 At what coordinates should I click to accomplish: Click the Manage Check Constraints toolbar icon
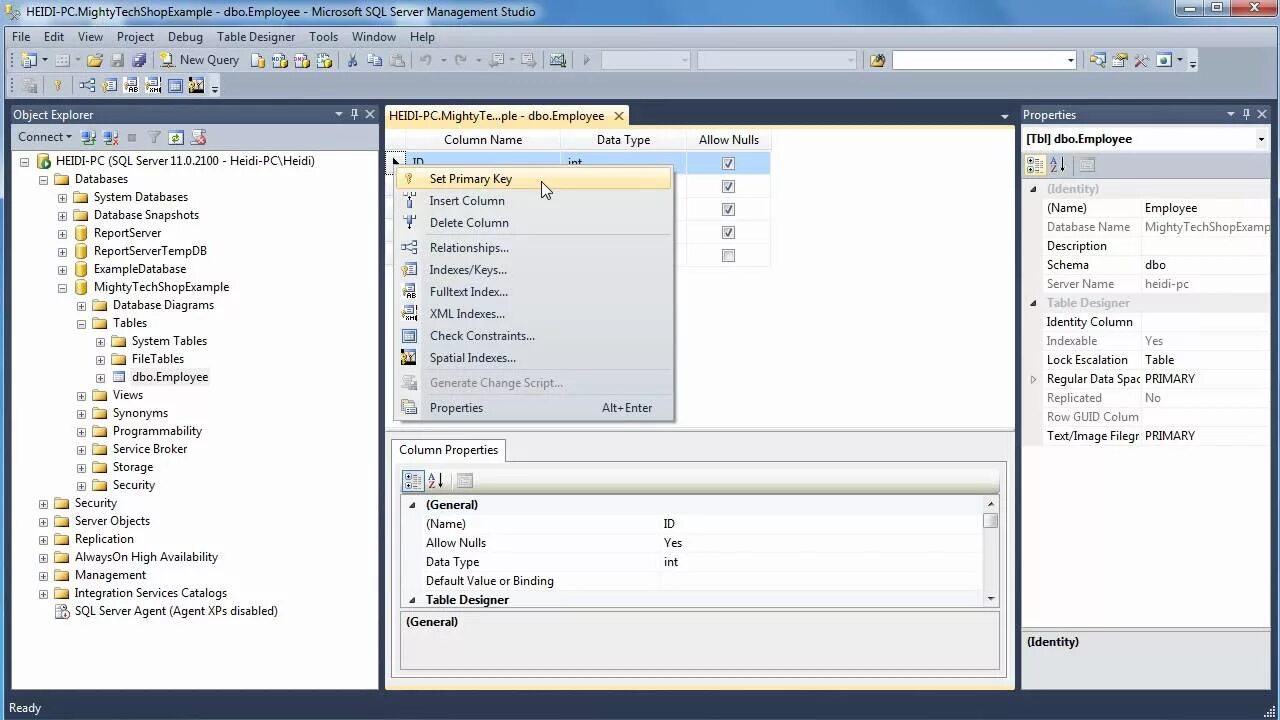point(175,86)
